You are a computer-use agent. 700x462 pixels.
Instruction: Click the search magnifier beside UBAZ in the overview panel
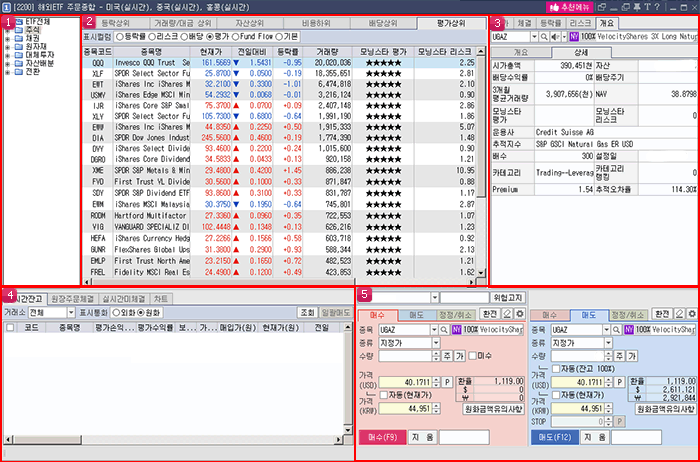[x=544, y=37]
